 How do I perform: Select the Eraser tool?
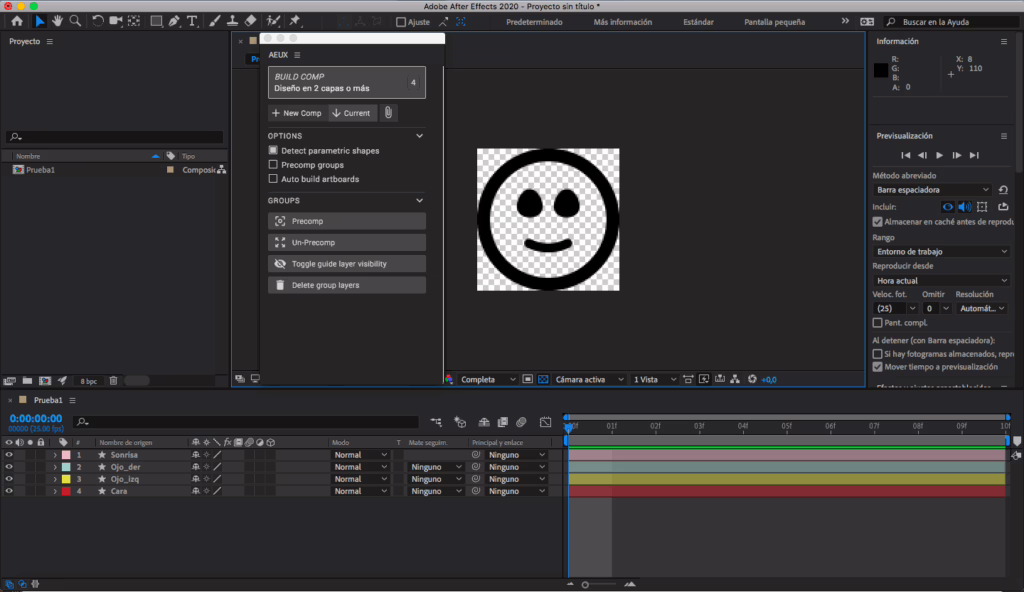click(x=250, y=21)
